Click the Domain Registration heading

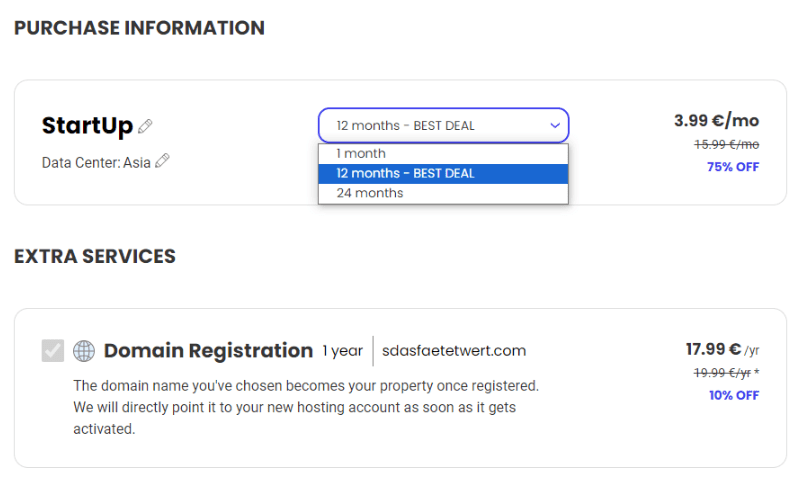pos(208,351)
